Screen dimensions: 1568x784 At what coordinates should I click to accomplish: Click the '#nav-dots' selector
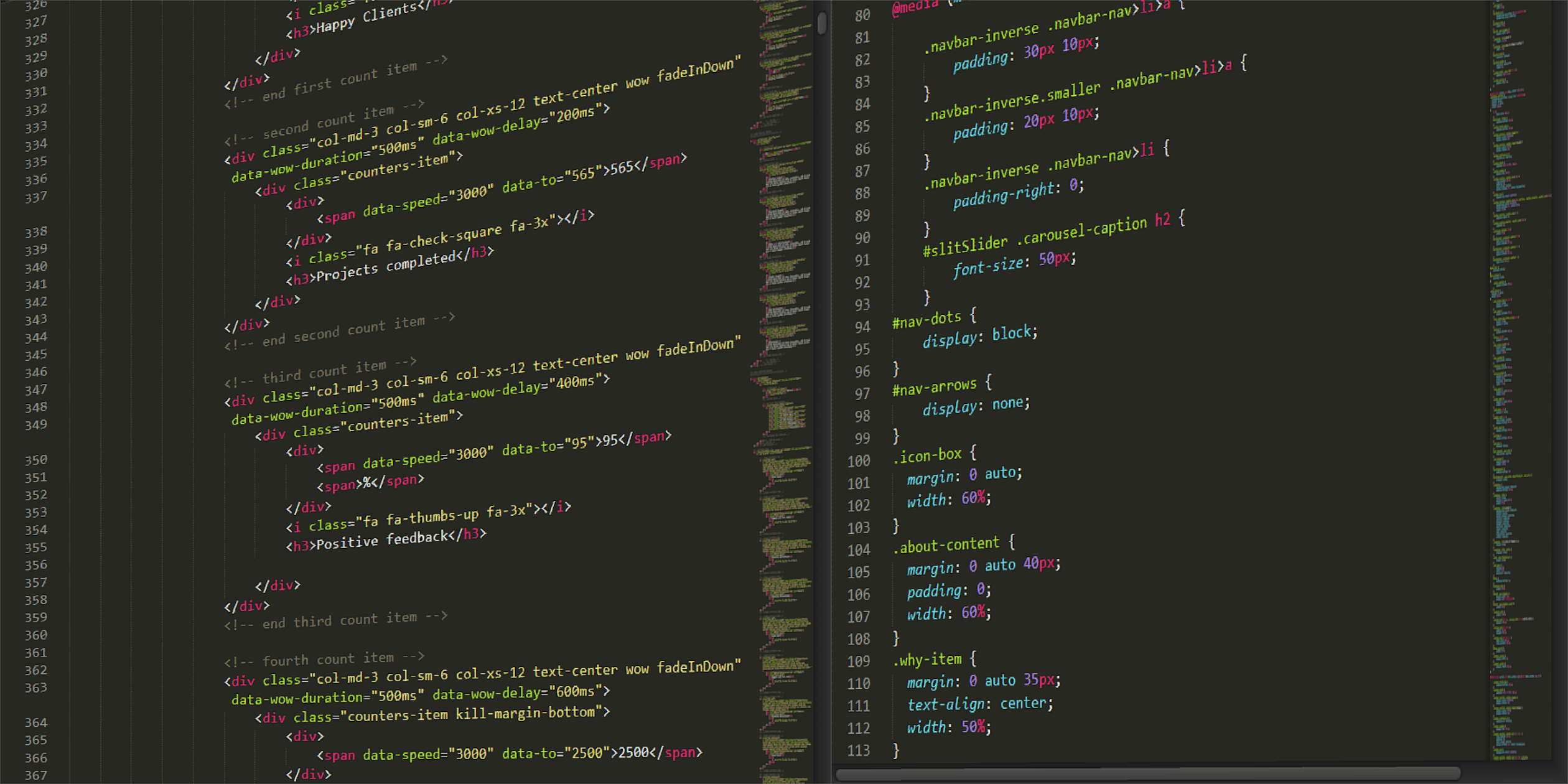(927, 320)
